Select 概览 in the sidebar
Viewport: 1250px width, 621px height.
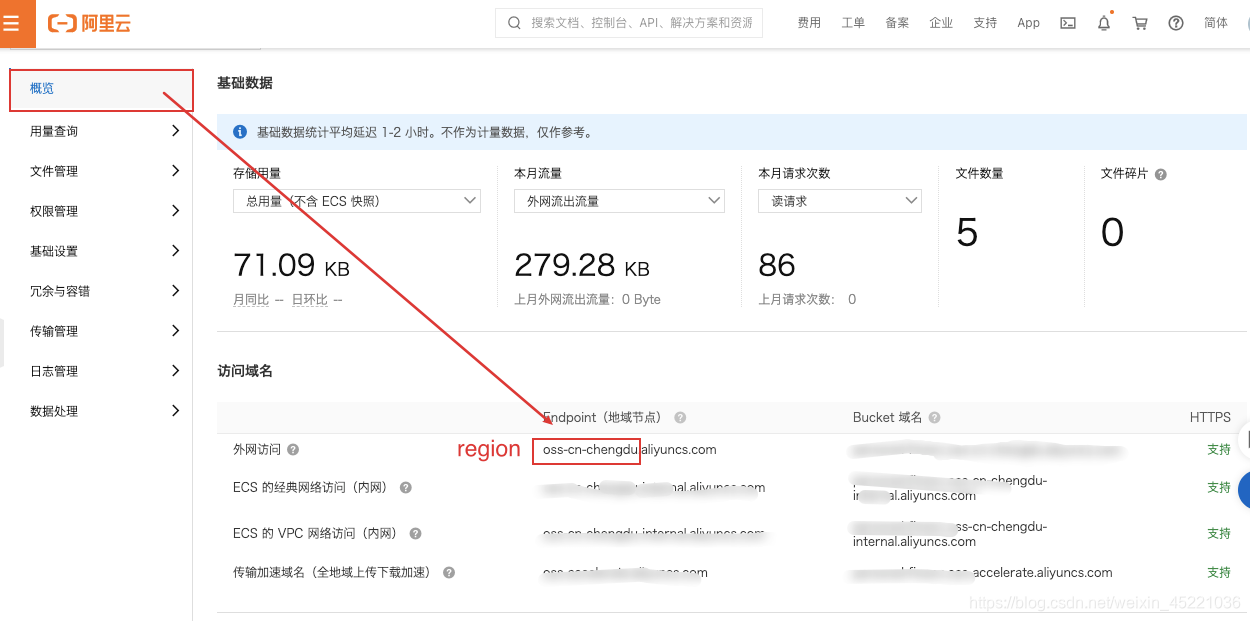[101, 89]
